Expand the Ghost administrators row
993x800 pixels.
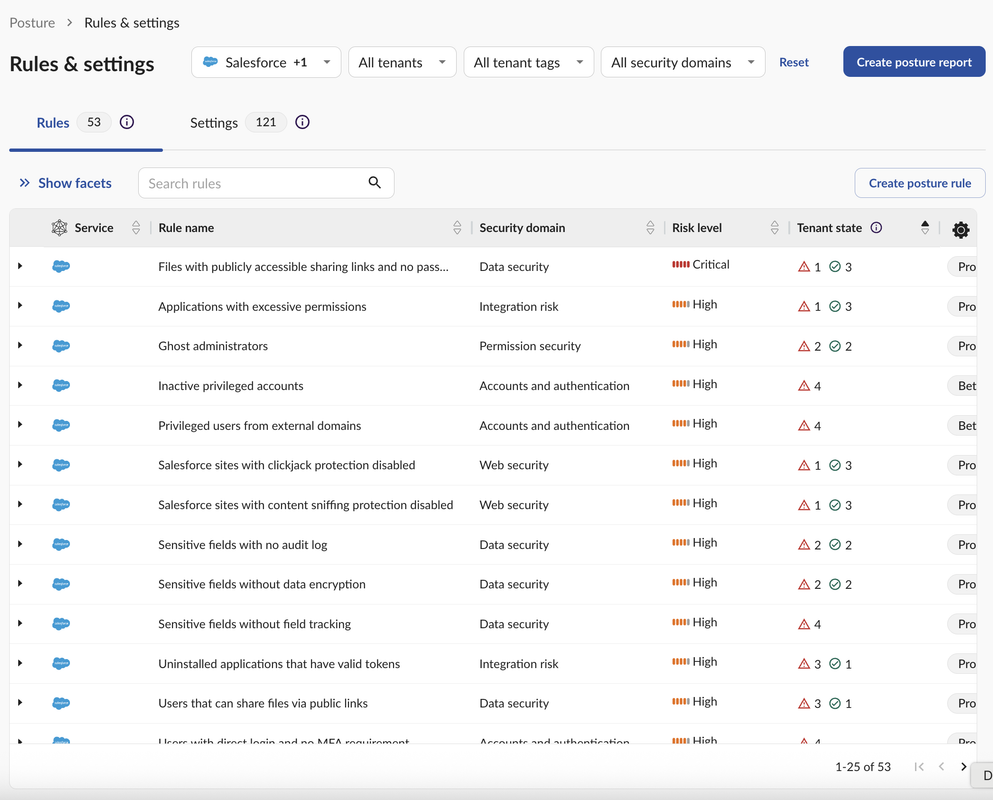click(x=20, y=346)
